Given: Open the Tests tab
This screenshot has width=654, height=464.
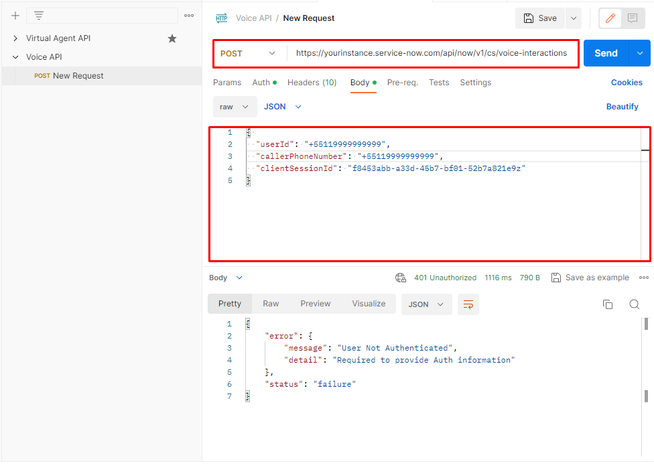Looking at the screenshot, I should 439,83.
